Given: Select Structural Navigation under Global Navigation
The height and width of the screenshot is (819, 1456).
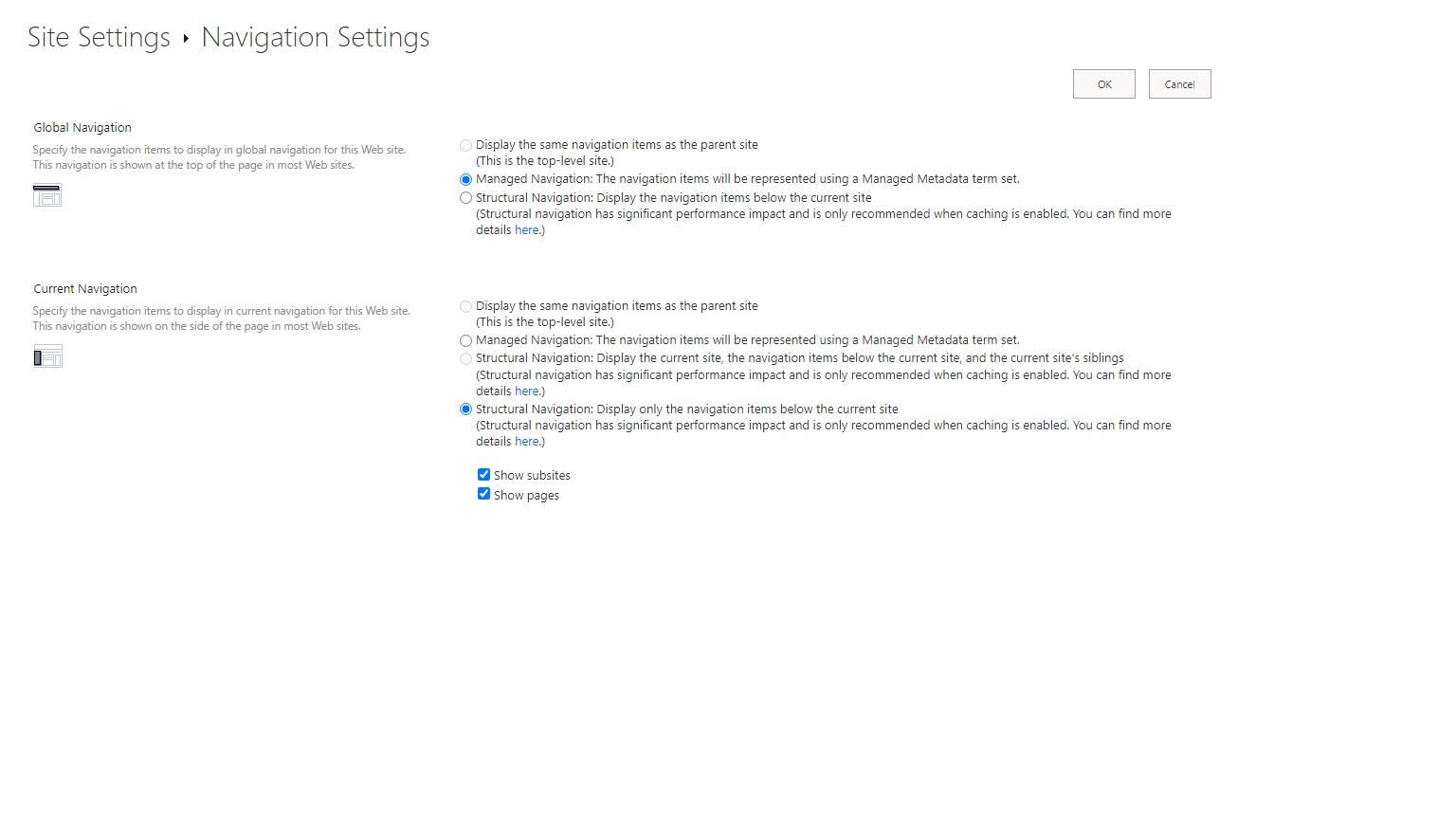Looking at the screenshot, I should tap(465, 197).
